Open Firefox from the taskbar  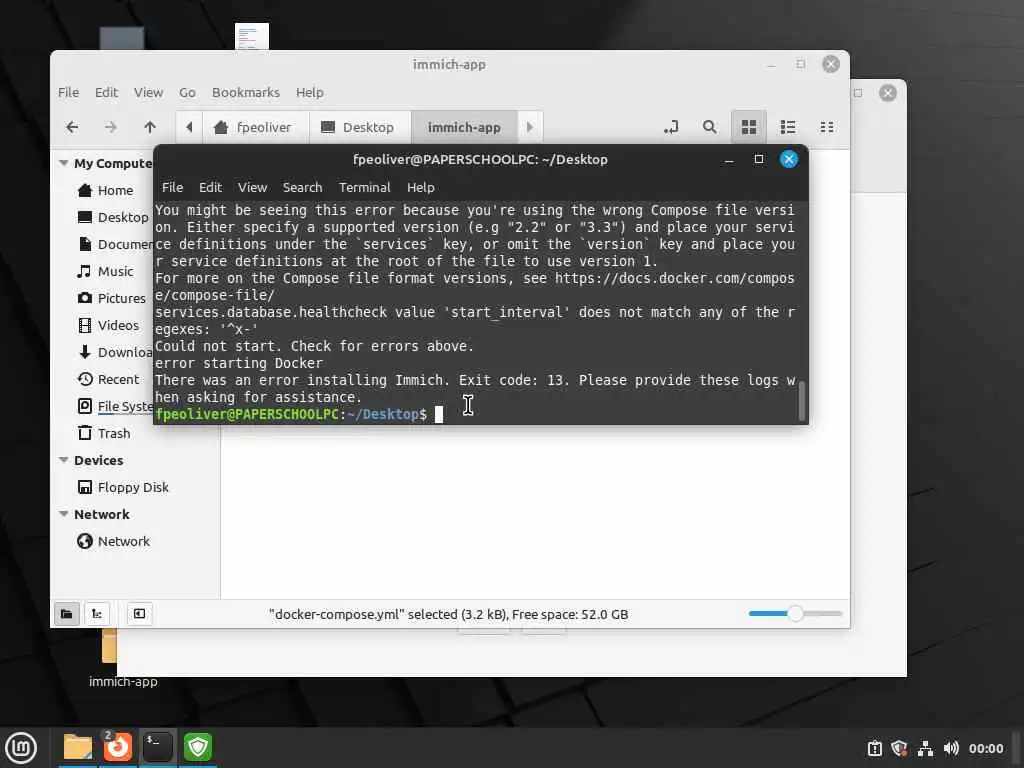click(x=118, y=748)
